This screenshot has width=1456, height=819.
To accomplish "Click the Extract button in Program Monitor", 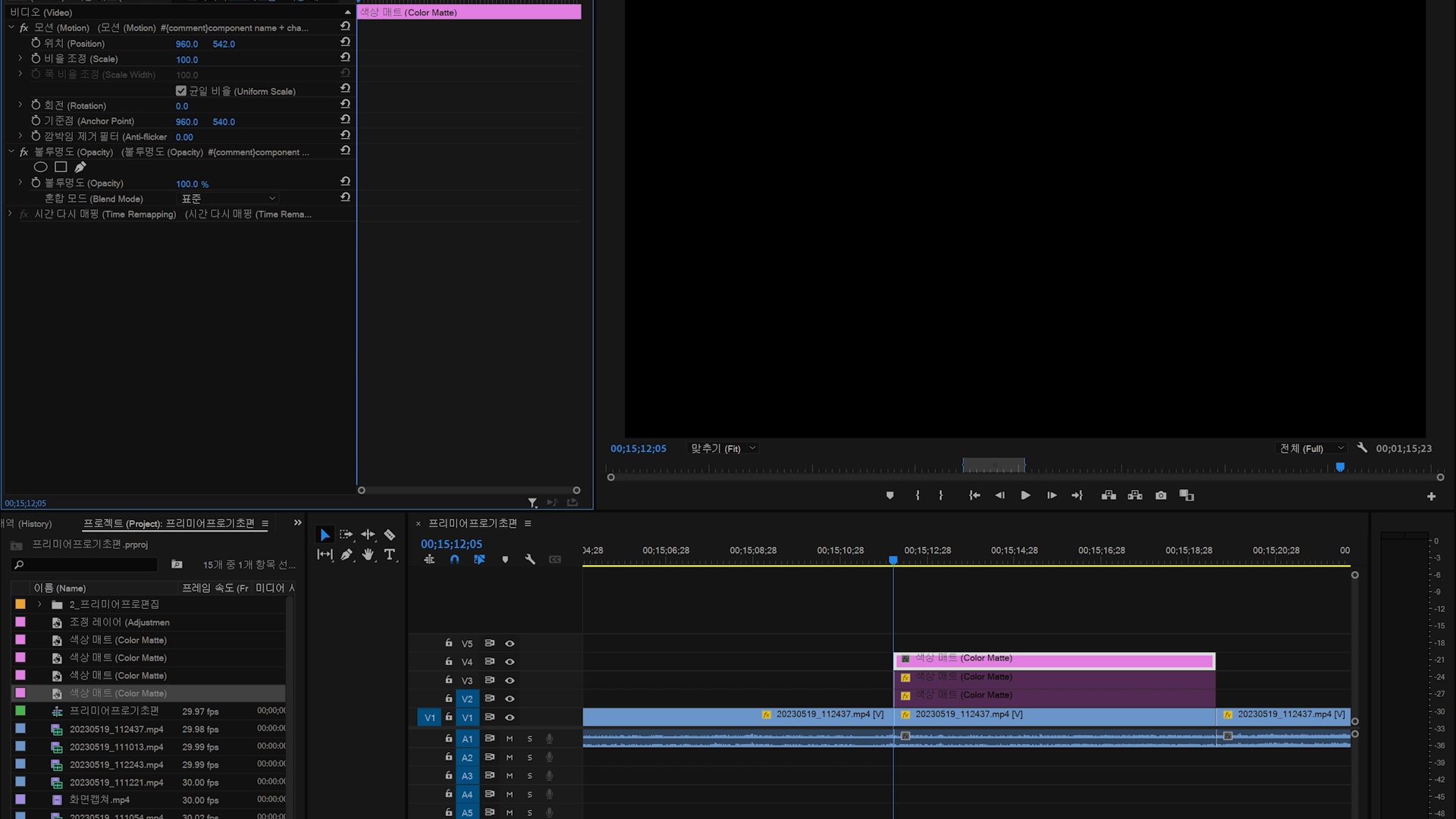I will pos(1135,495).
